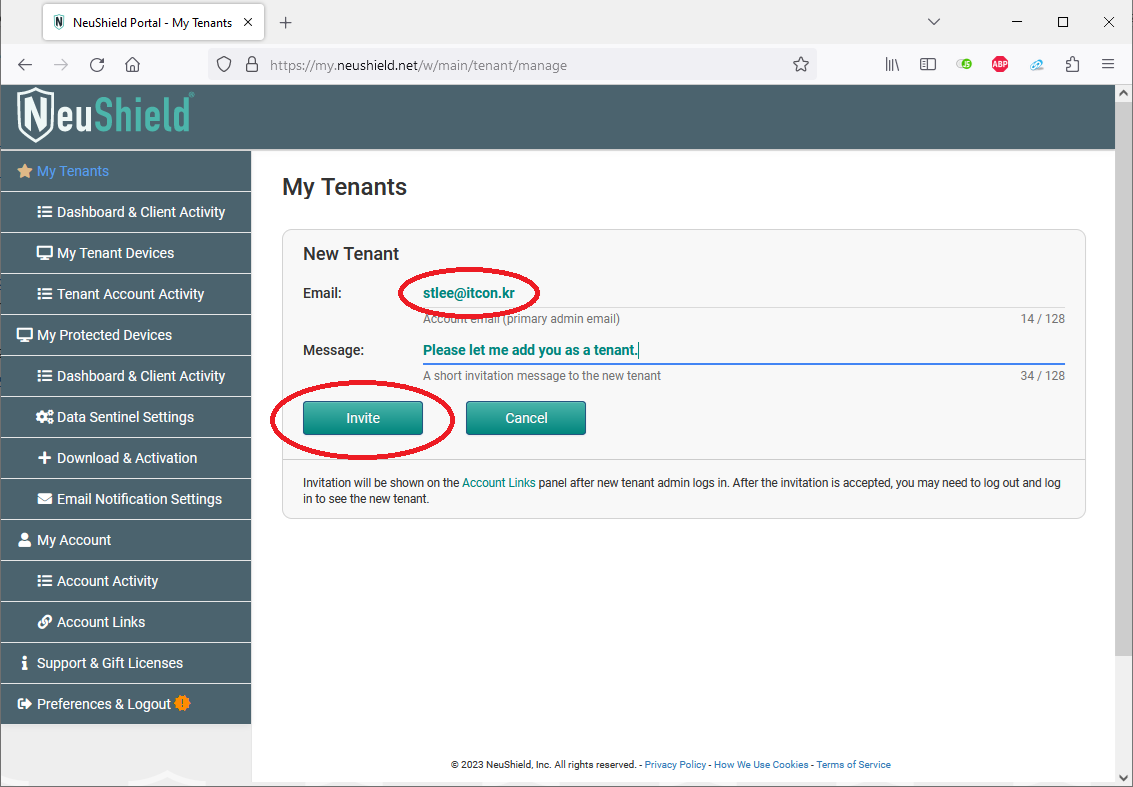Click the 14 / 128 character counter
This screenshot has height=787, width=1133.
[x=1043, y=319]
